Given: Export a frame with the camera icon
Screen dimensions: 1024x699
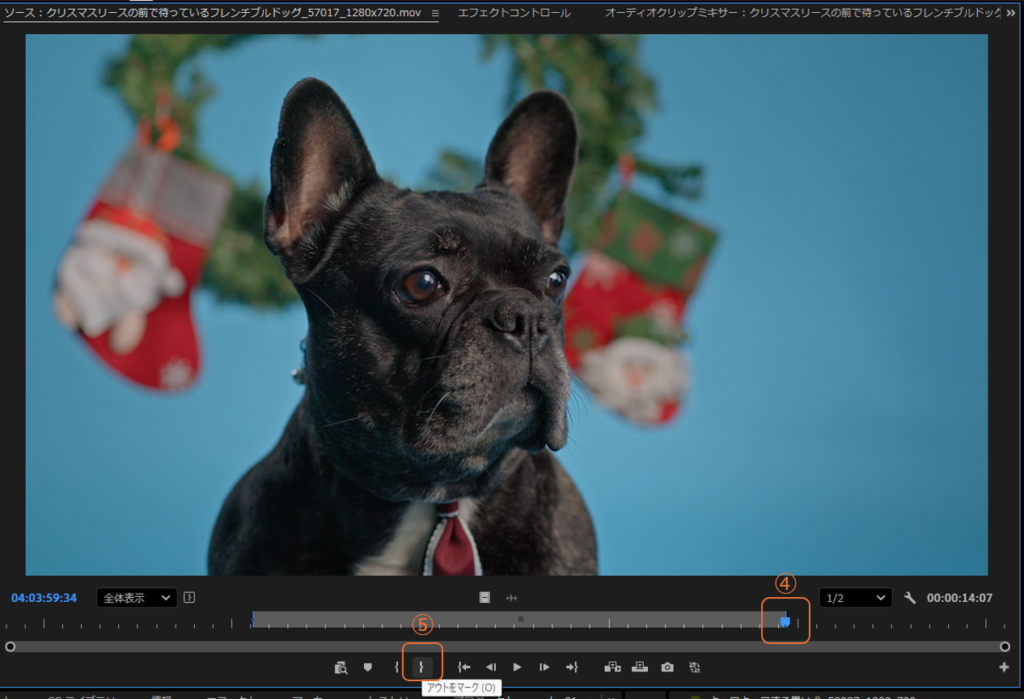Looking at the screenshot, I should (x=667, y=667).
